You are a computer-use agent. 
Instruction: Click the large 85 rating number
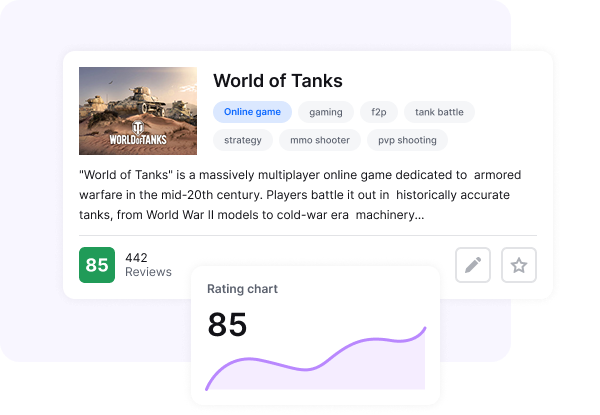pos(227,324)
